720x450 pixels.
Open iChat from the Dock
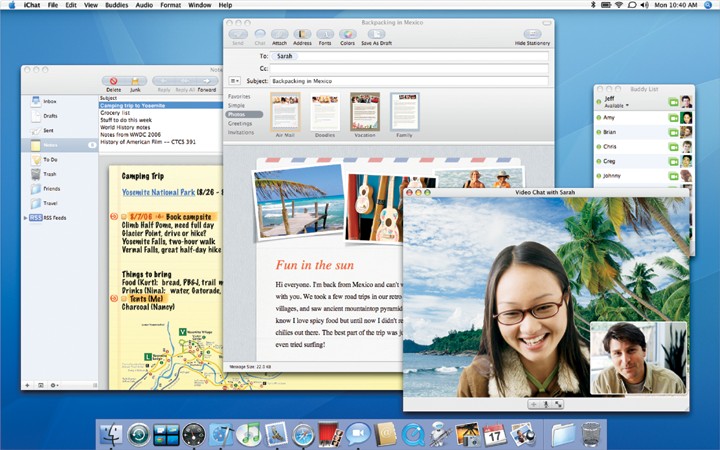tap(358, 434)
